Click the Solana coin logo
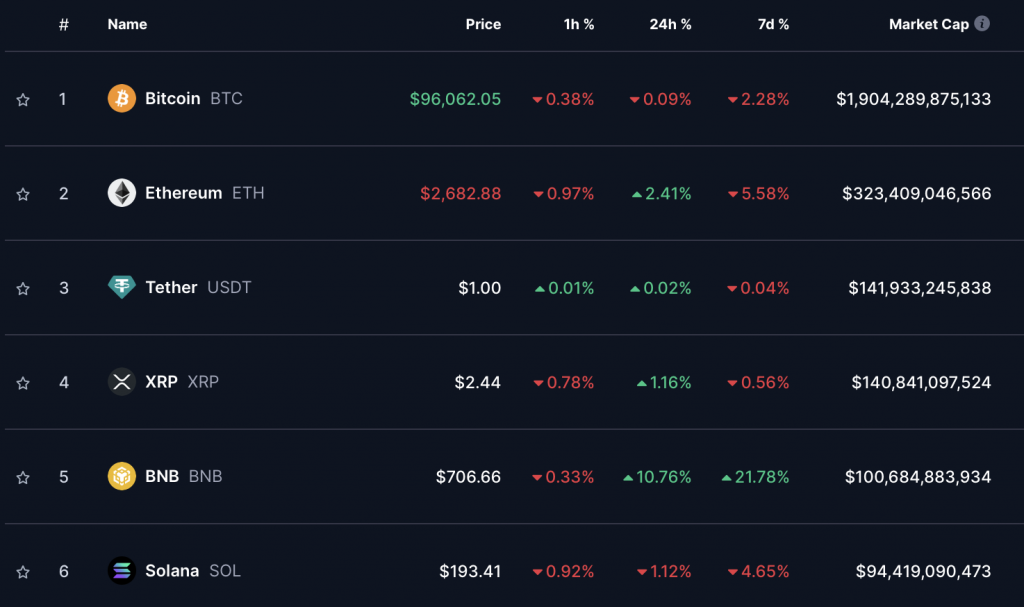 pos(121,570)
